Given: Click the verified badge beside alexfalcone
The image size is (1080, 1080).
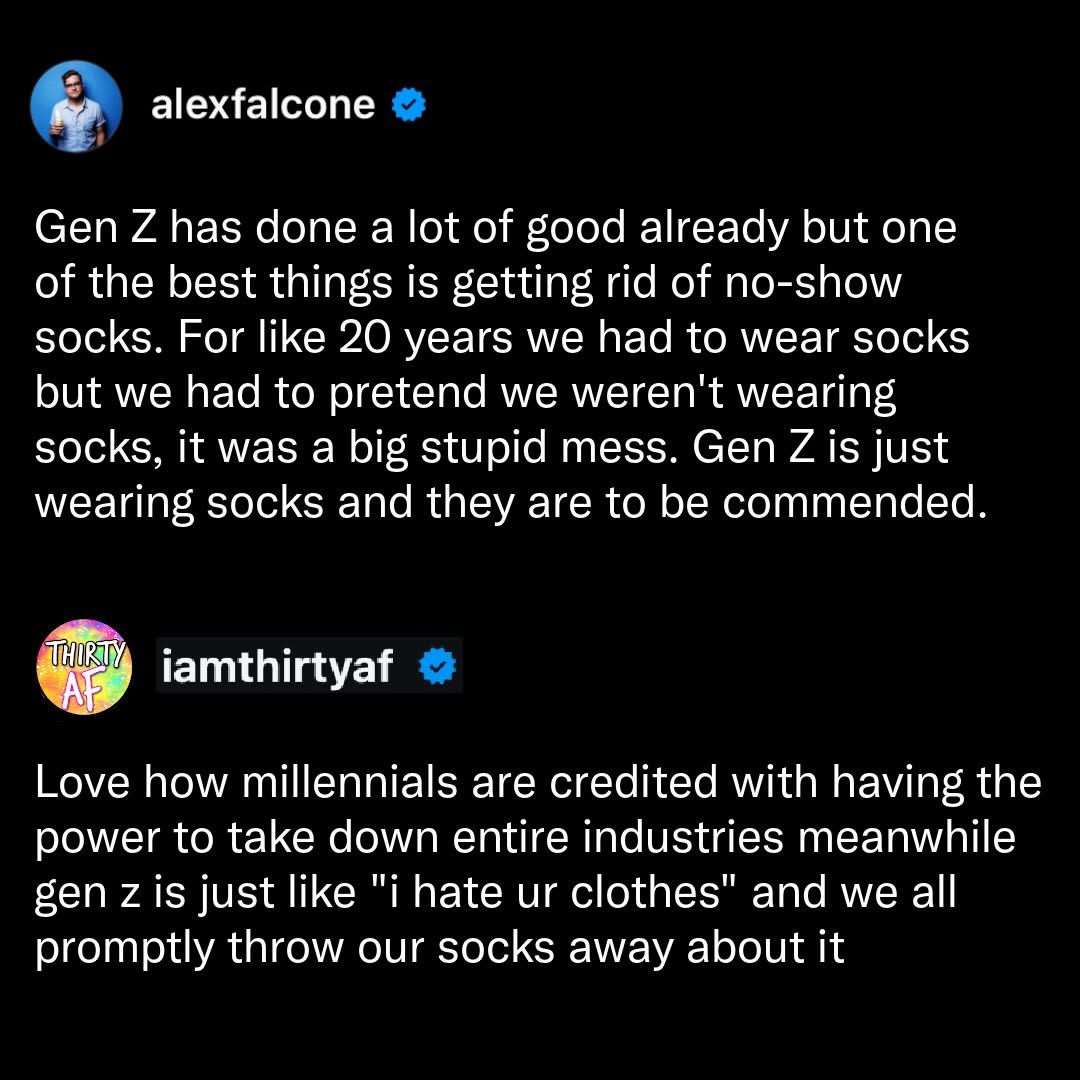Looking at the screenshot, I should coord(409,105).
